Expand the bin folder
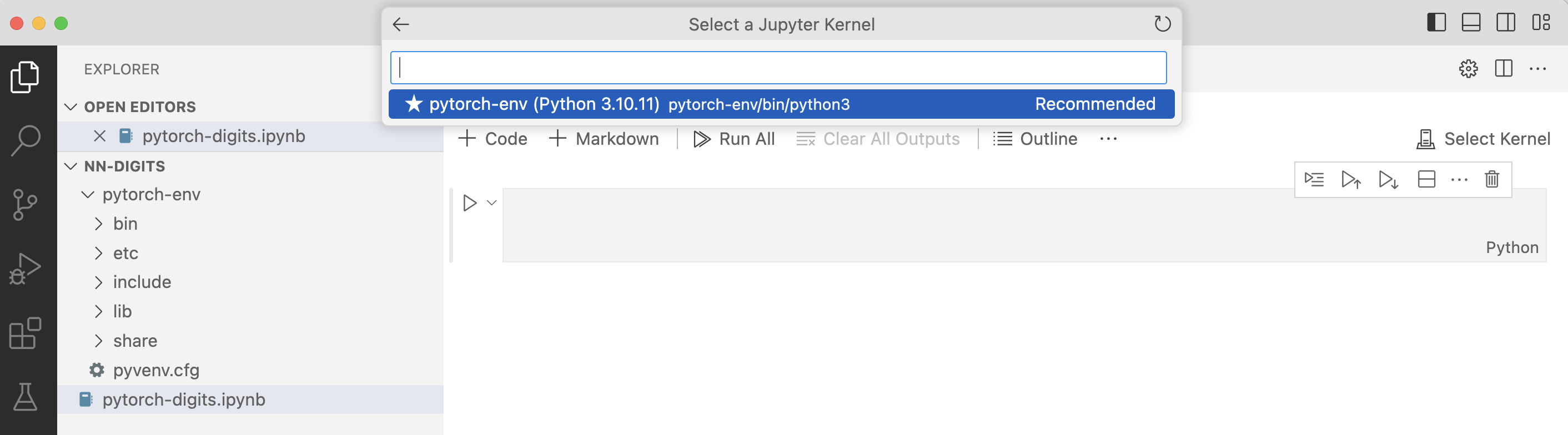The image size is (1568, 435). click(99, 224)
